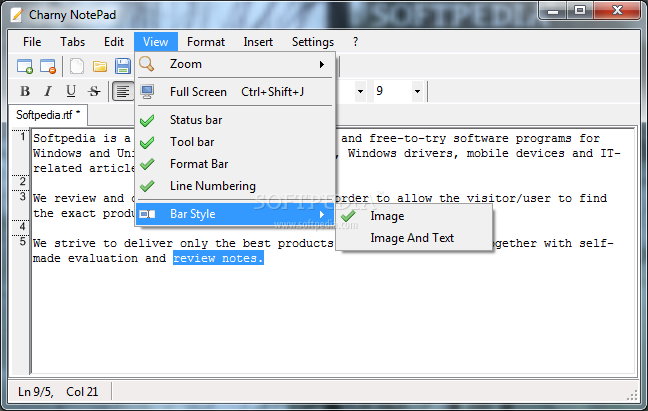Click the Charny NotePad title bar pencil icon

[x=17, y=15]
